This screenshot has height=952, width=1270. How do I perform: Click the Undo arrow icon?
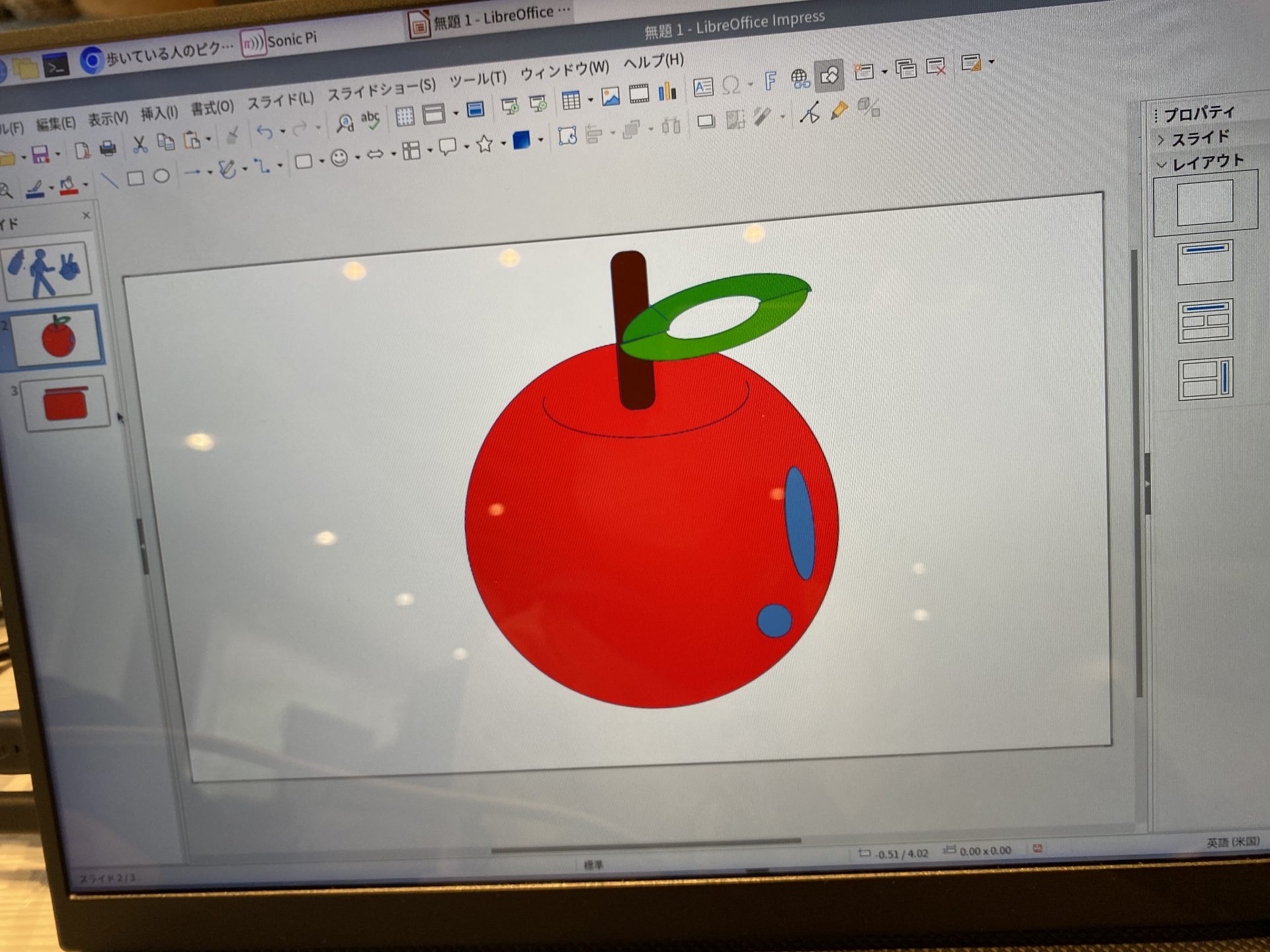point(265,132)
